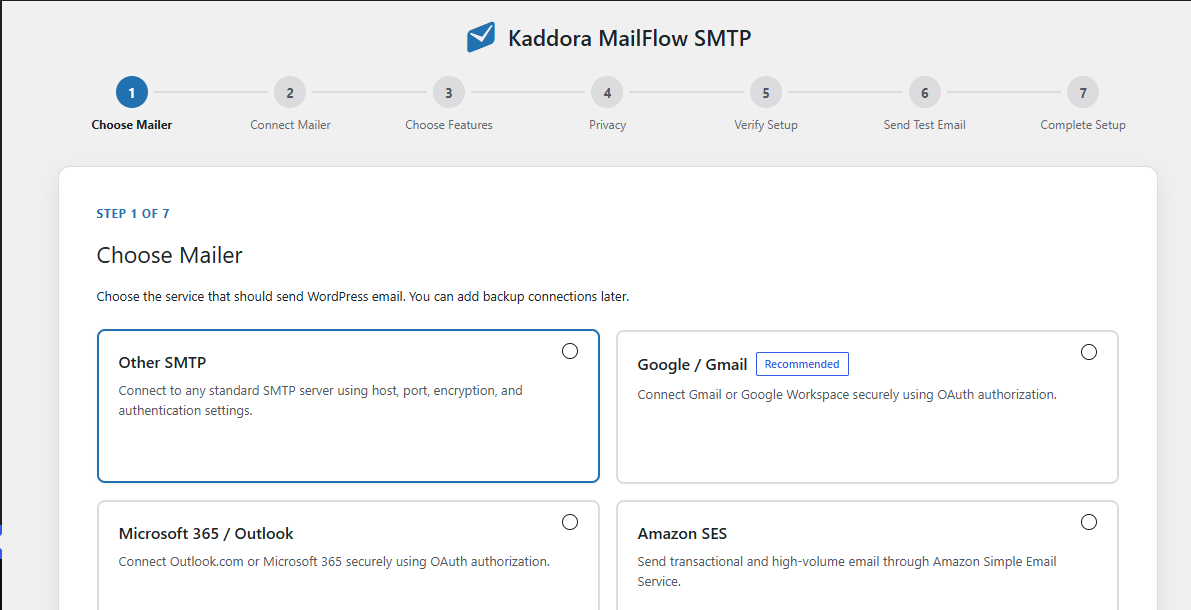Open the Privacy step label
Screen dimensions: 1191x610
click(x=607, y=125)
